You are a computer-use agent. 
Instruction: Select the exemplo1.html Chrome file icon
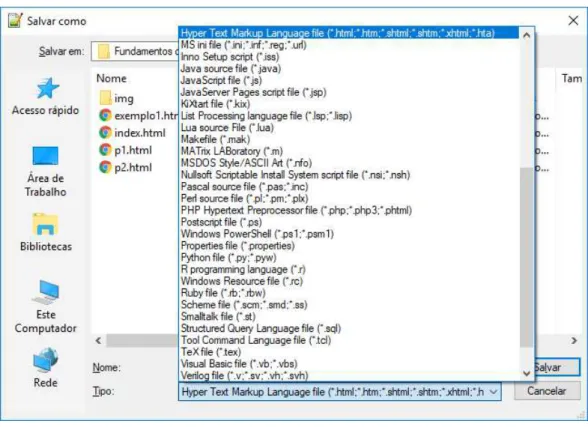tap(105, 115)
